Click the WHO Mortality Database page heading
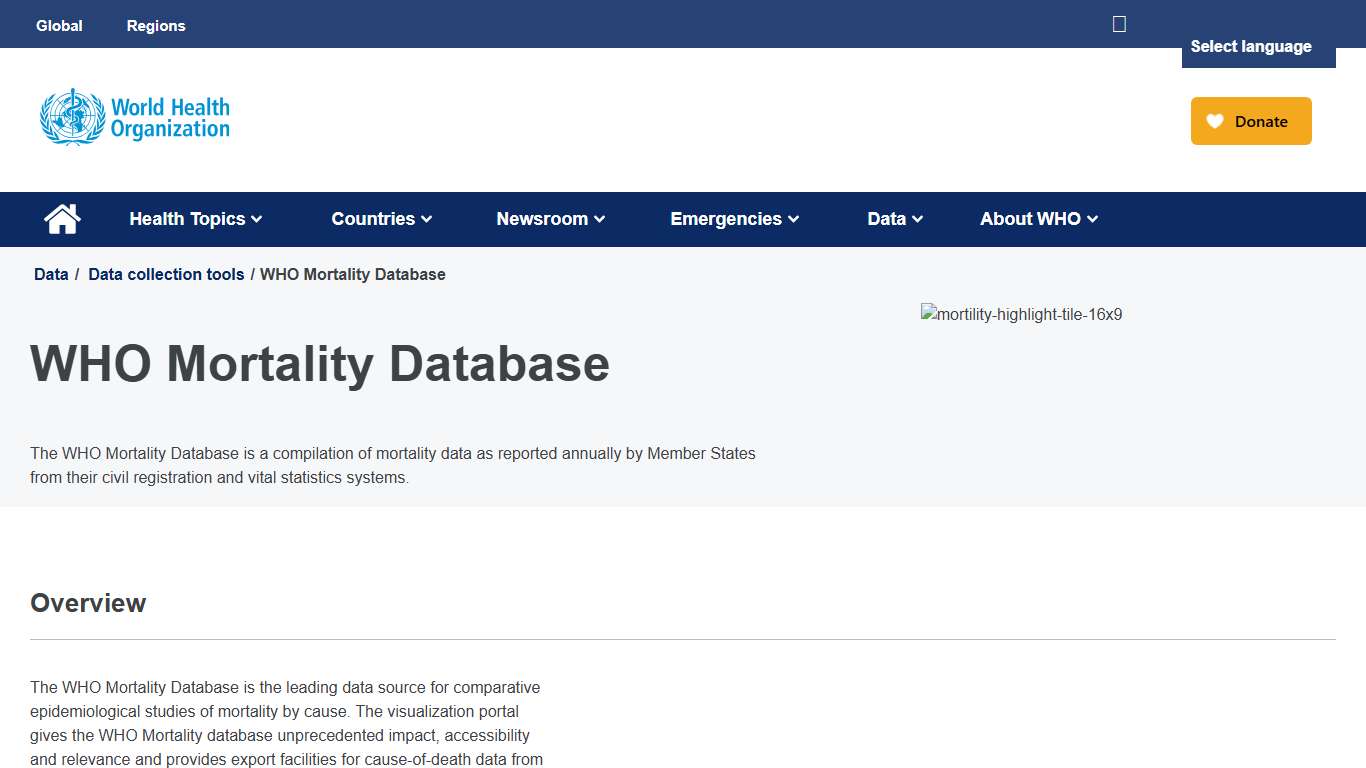The image size is (1366, 768). coord(320,364)
